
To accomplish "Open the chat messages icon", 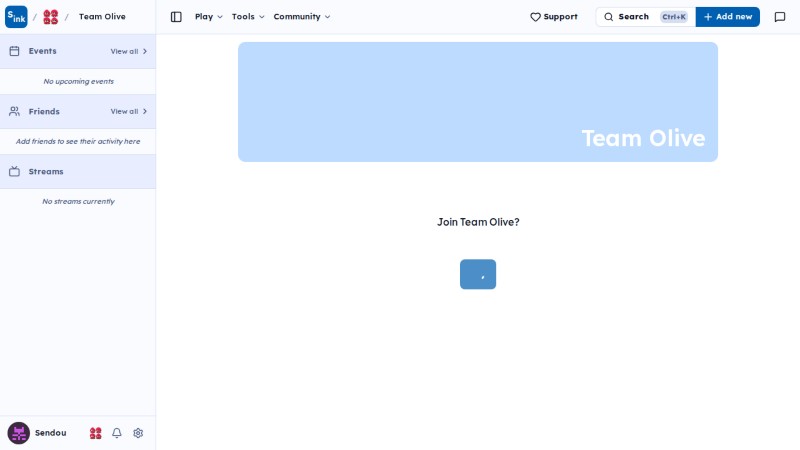I will pyautogui.click(x=780, y=17).
